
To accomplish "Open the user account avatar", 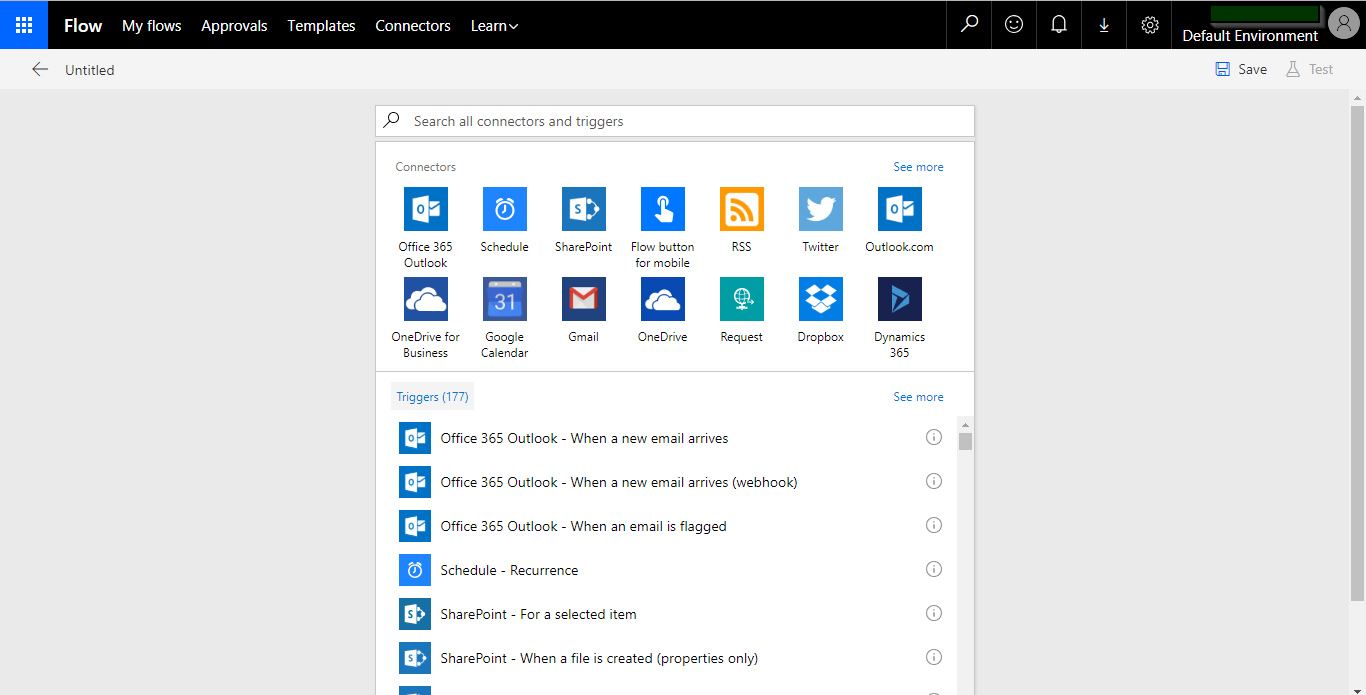I will pos(1344,22).
